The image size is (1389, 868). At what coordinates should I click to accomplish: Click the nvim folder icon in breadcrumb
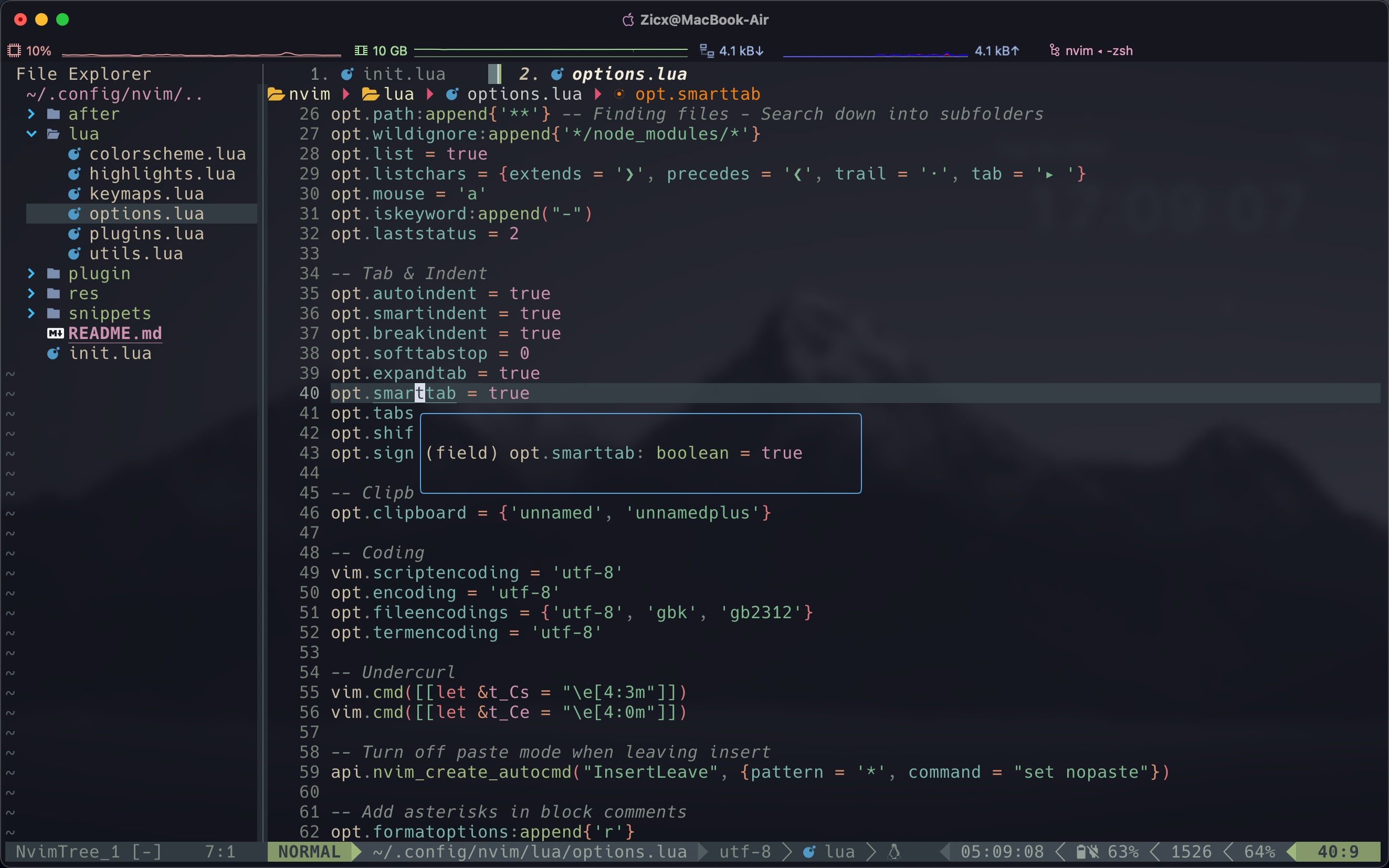276,94
